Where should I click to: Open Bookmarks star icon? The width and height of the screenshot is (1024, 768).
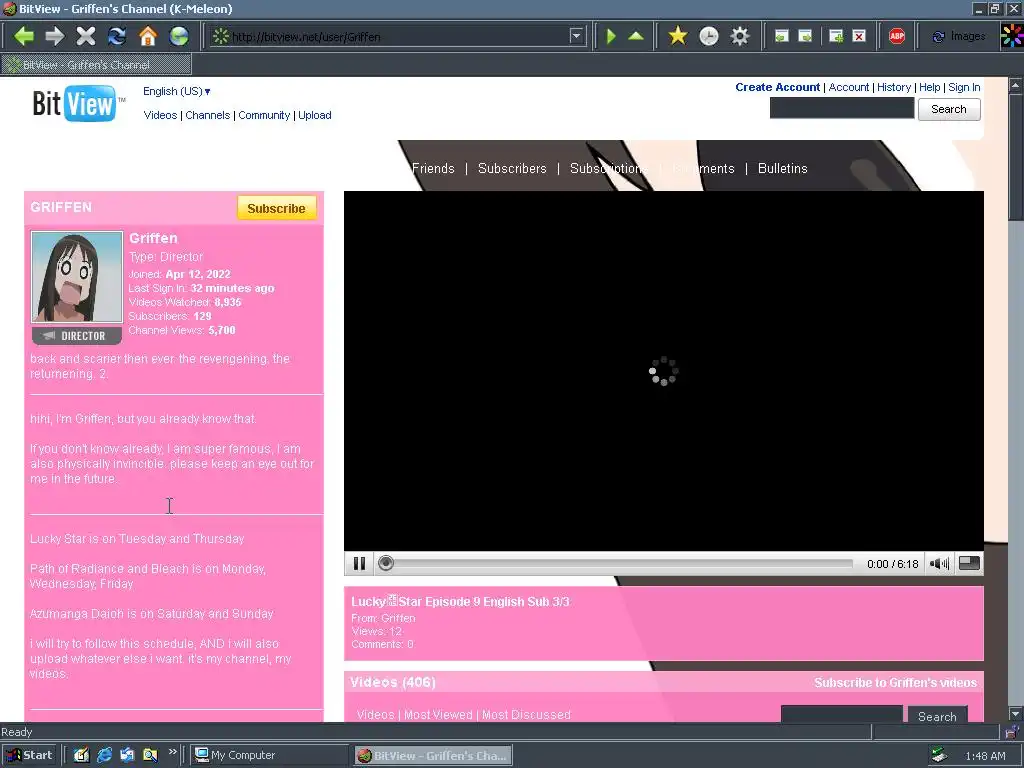(678, 36)
